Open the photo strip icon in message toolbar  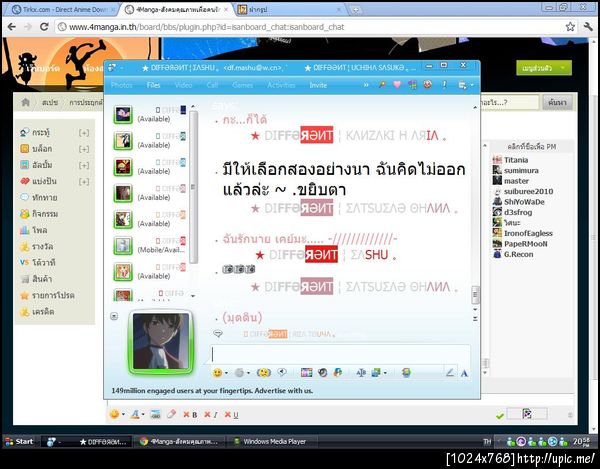(x=307, y=372)
